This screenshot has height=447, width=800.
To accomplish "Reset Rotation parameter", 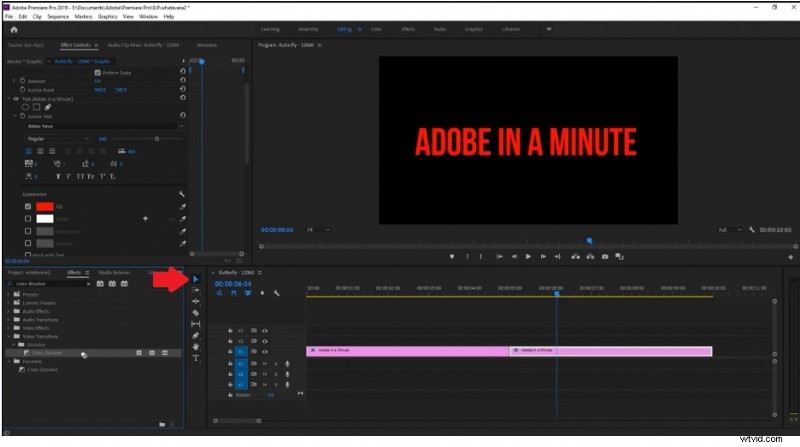I will tap(183, 80).
